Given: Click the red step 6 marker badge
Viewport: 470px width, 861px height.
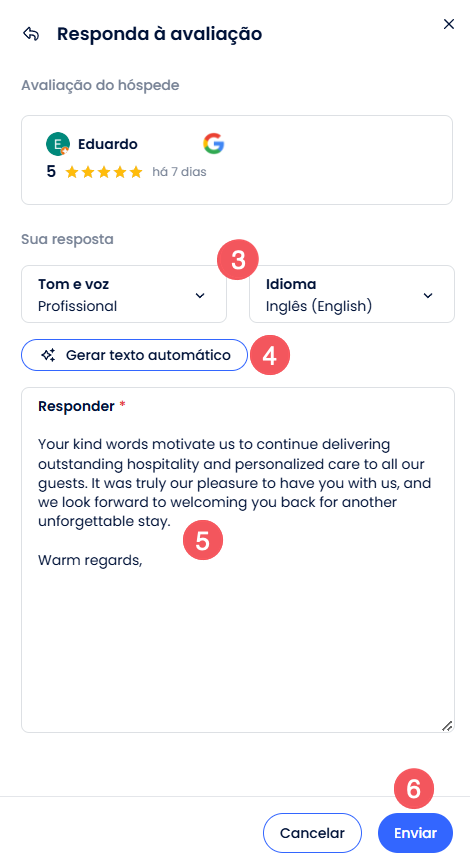Looking at the screenshot, I should (414, 789).
